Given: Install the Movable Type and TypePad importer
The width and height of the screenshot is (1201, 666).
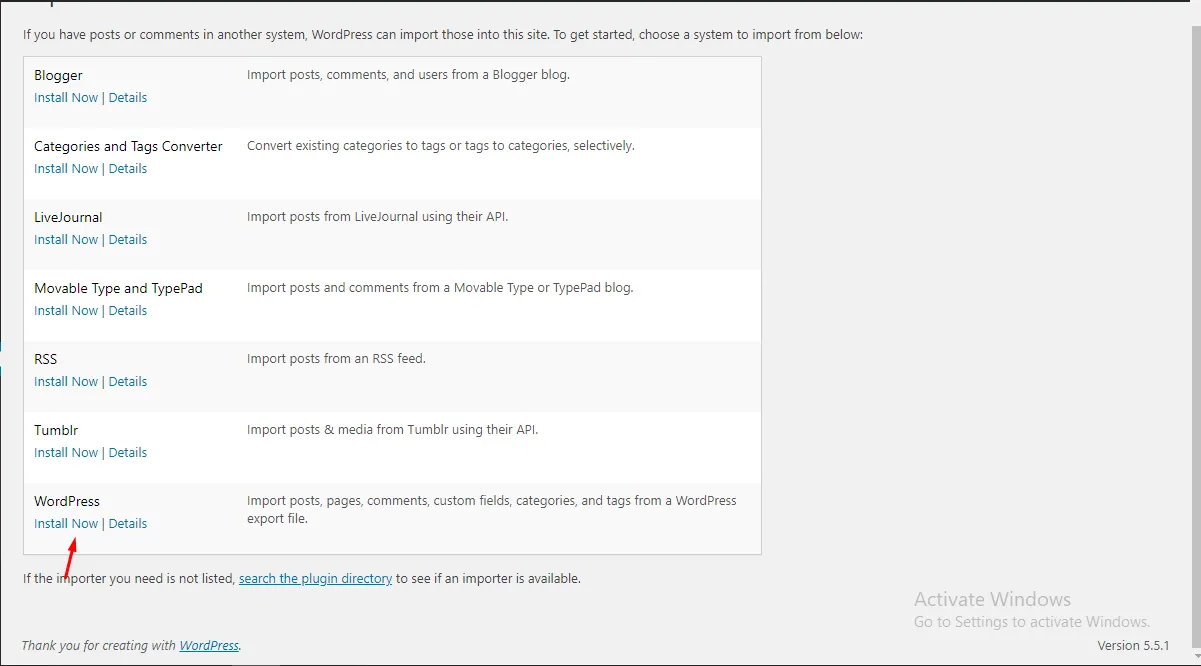Looking at the screenshot, I should 66,311.
